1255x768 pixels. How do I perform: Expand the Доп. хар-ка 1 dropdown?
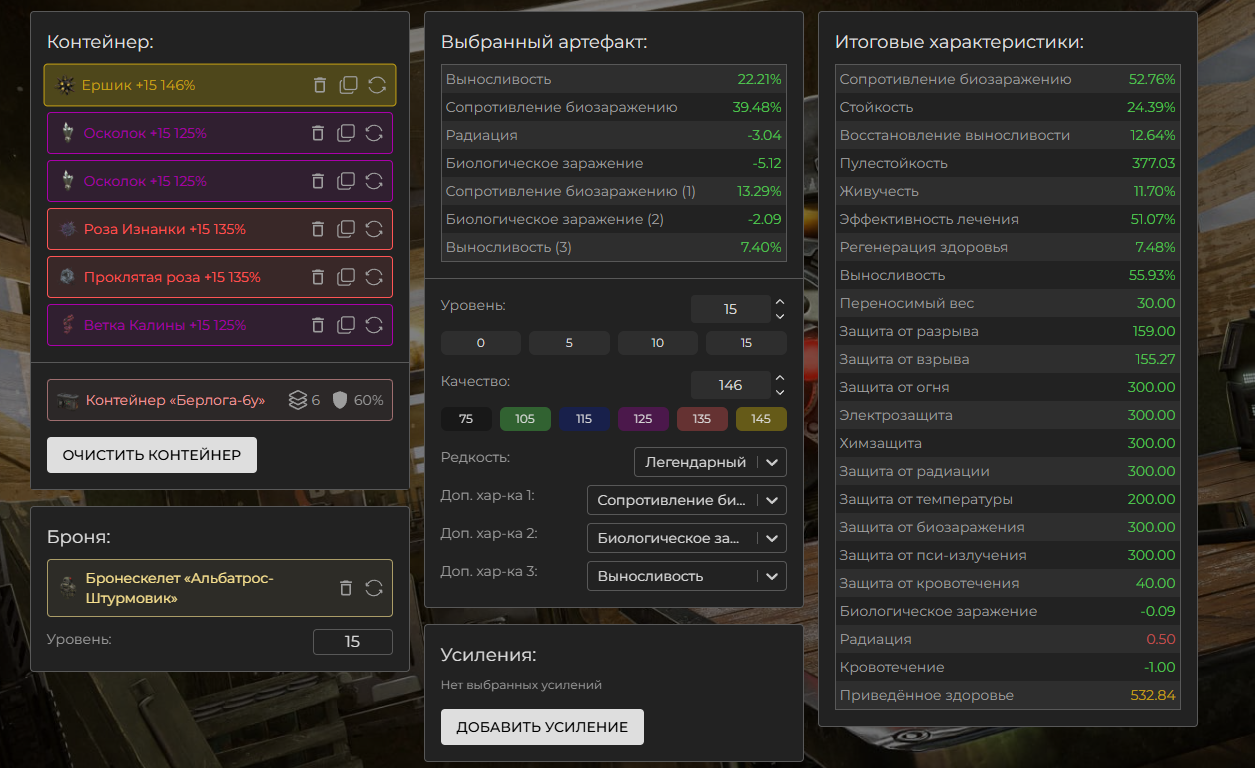point(687,500)
